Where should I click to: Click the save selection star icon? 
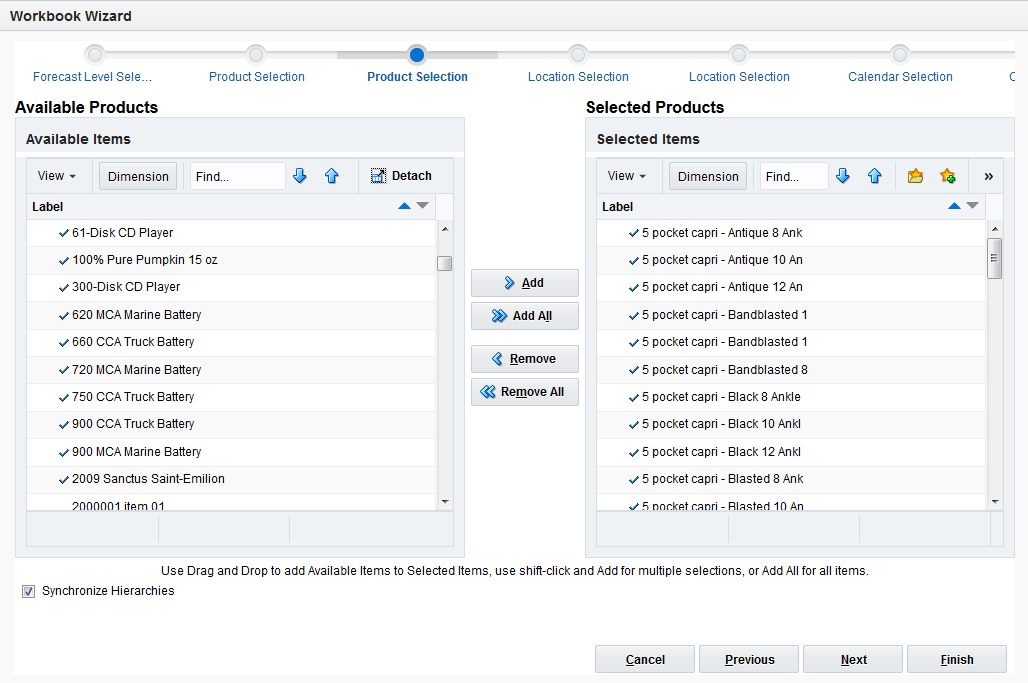947,176
